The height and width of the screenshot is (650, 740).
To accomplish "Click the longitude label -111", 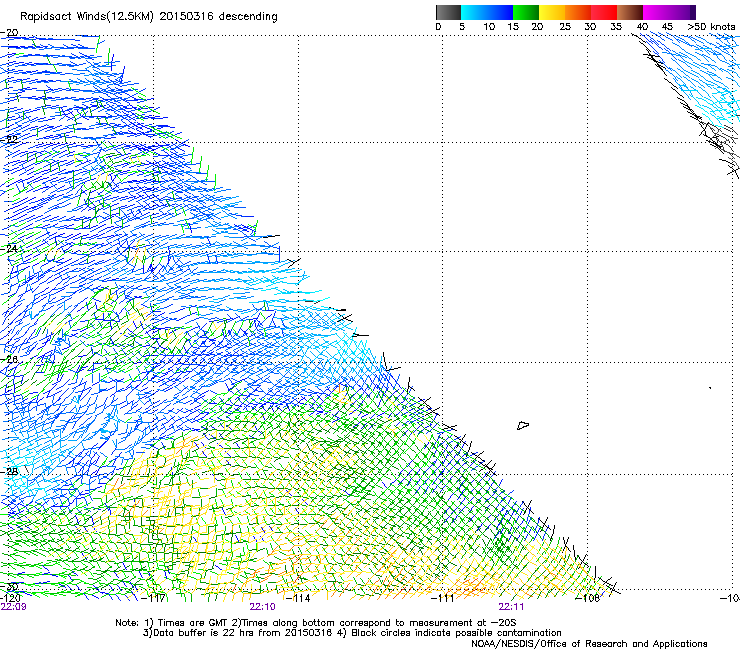I will point(443,598).
